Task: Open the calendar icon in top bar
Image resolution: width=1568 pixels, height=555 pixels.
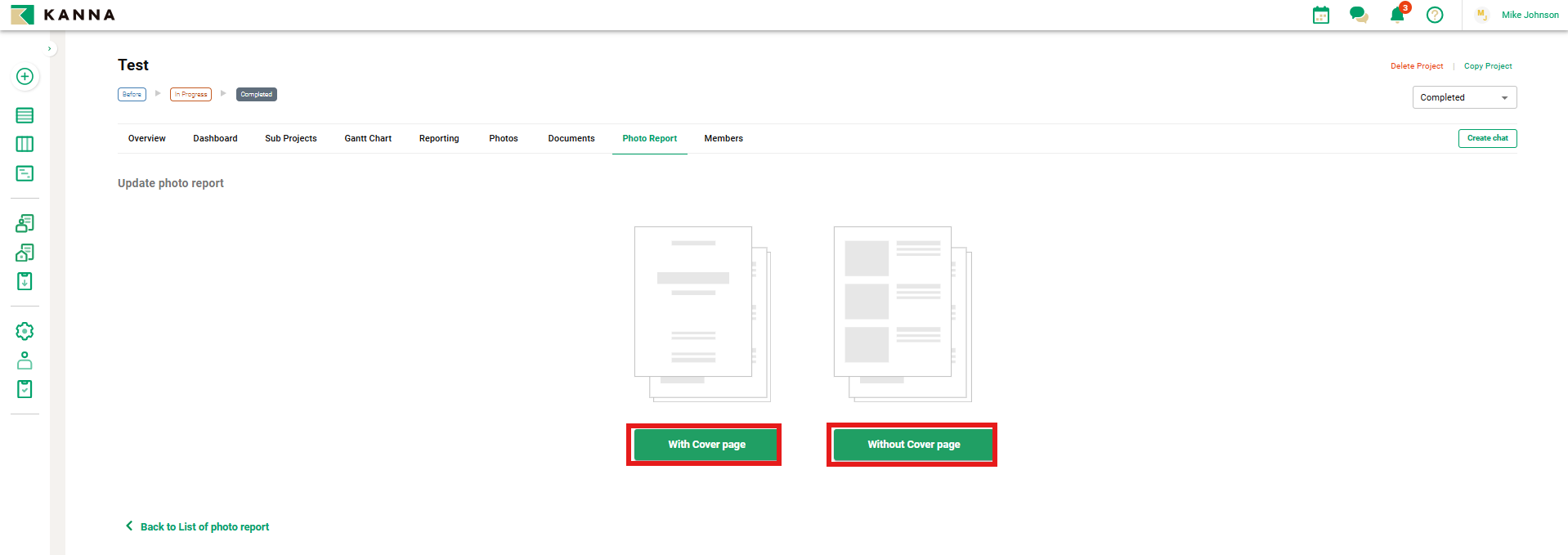Action: click(1320, 15)
